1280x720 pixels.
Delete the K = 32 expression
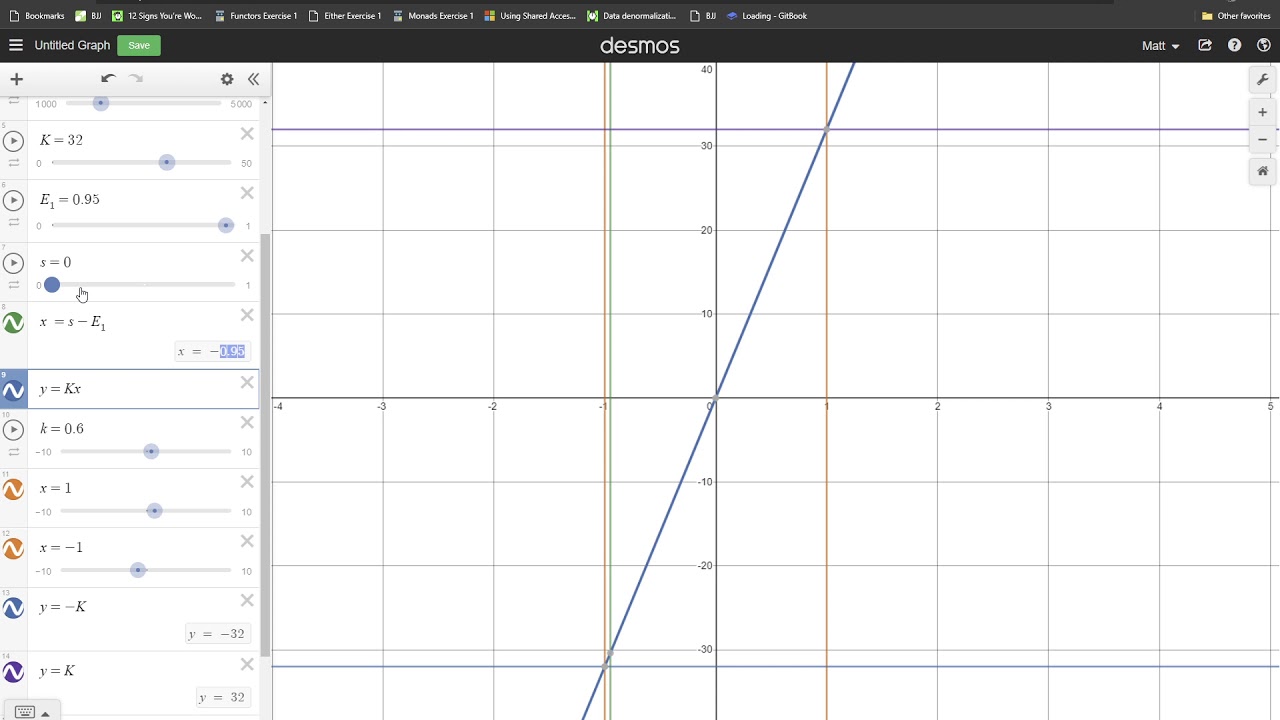(x=247, y=134)
